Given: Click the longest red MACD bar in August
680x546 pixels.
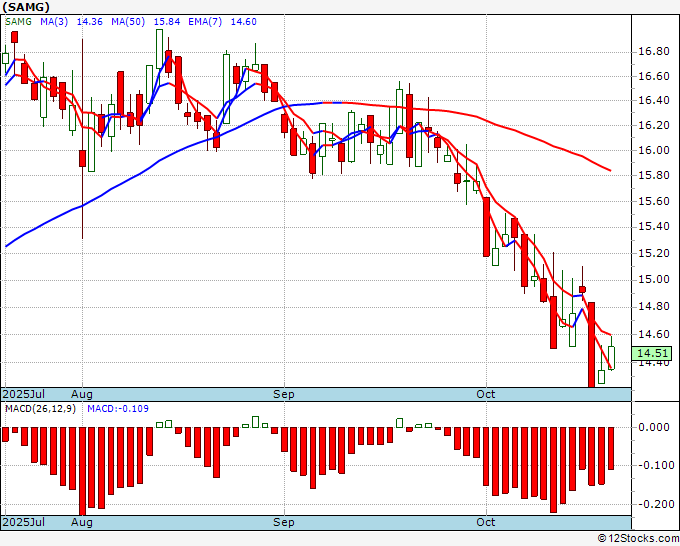Looking at the screenshot, I should 82,471.
